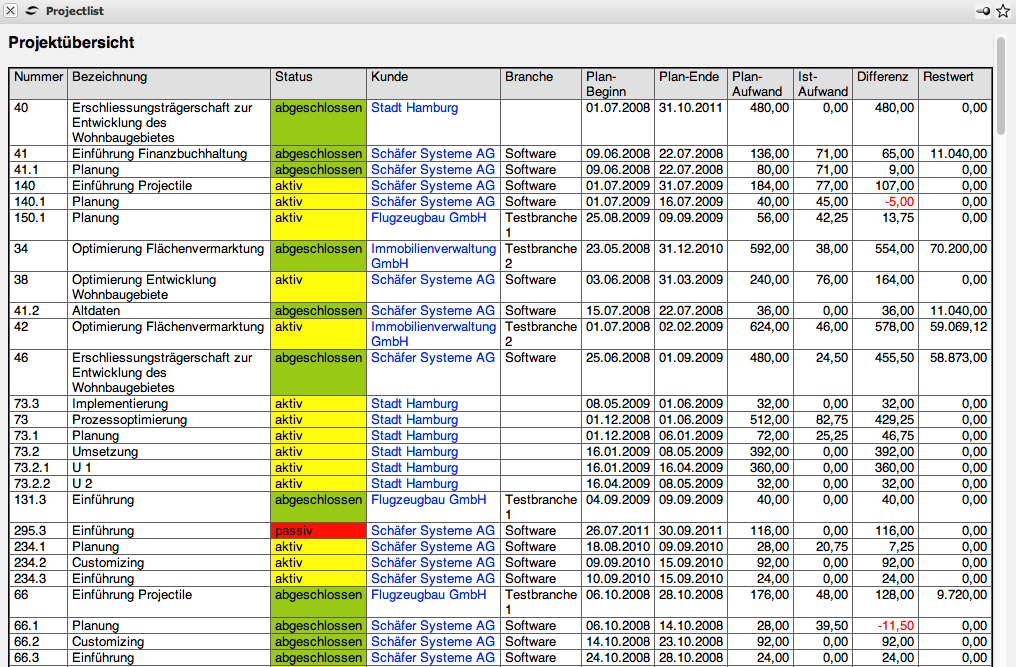Click the Restwert column header
Image resolution: width=1016 pixels, height=667 pixels.
(x=948, y=77)
